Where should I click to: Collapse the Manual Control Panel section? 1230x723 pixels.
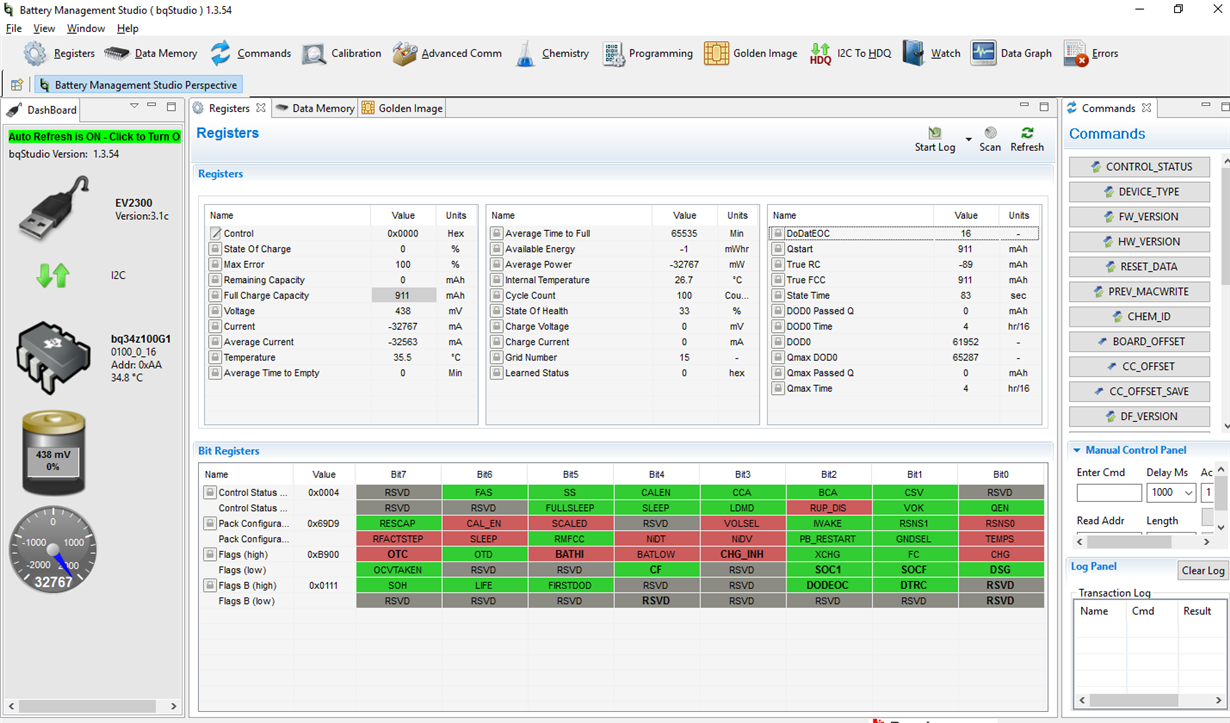click(1077, 450)
